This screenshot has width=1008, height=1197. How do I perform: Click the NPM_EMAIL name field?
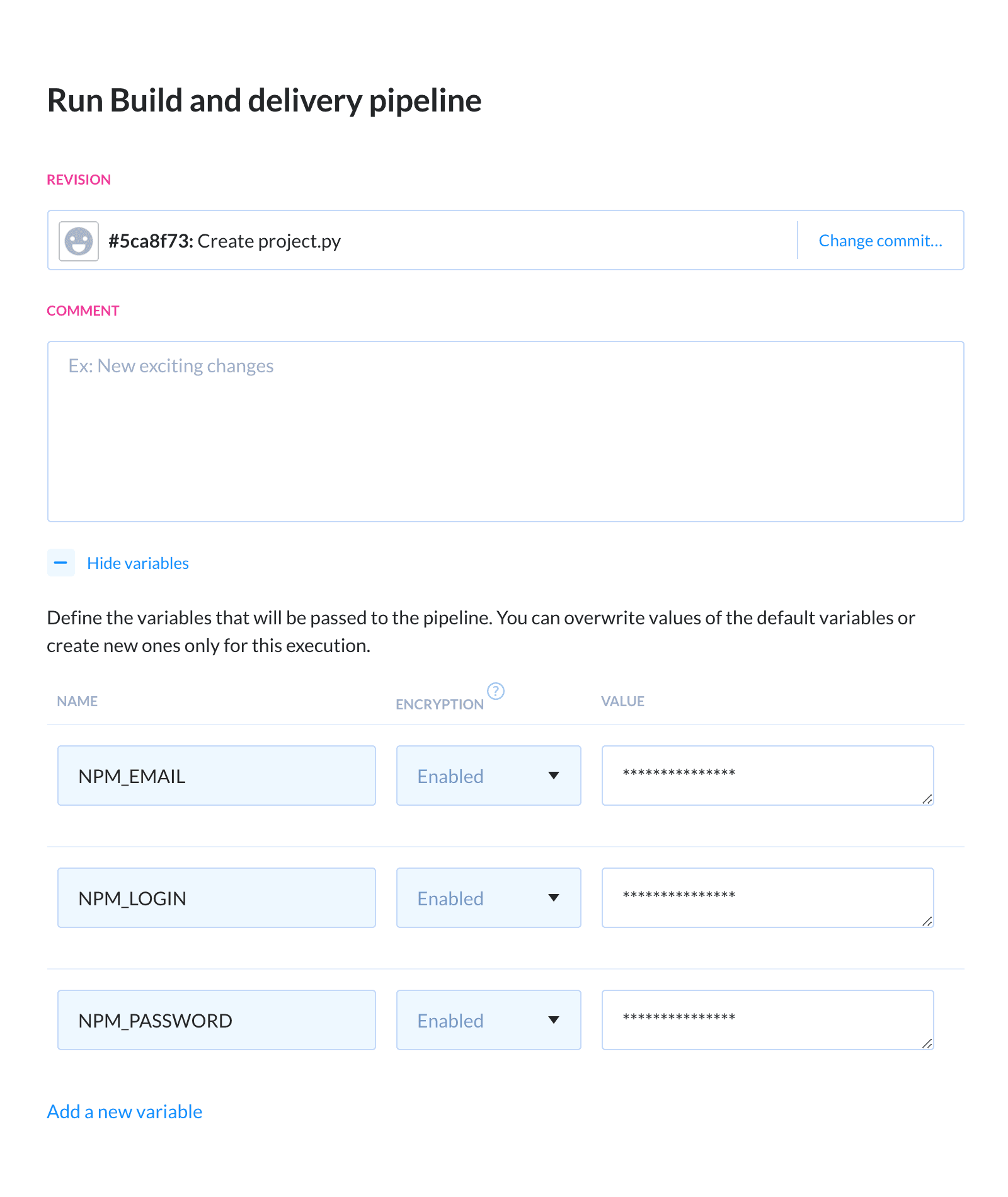[216, 776]
